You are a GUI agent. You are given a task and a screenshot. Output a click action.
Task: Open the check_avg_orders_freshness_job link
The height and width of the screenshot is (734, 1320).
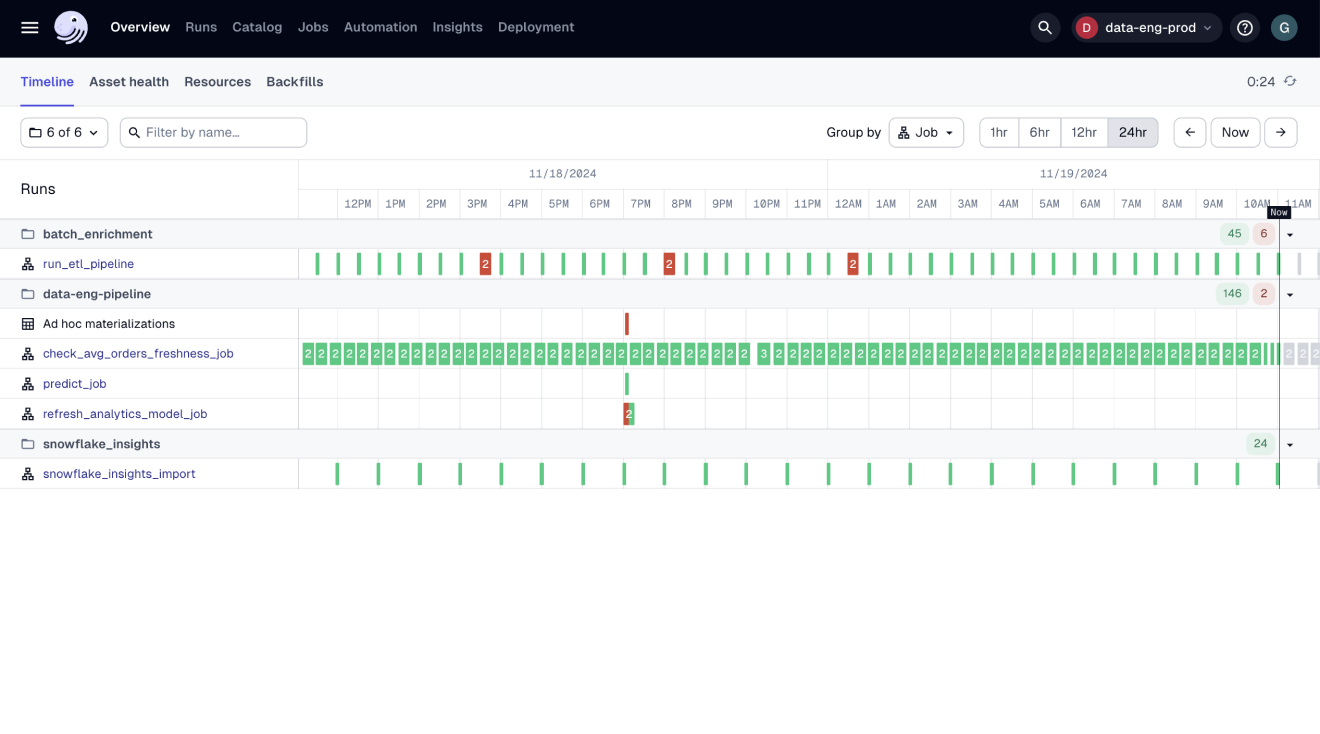pyautogui.click(x=138, y=353)
